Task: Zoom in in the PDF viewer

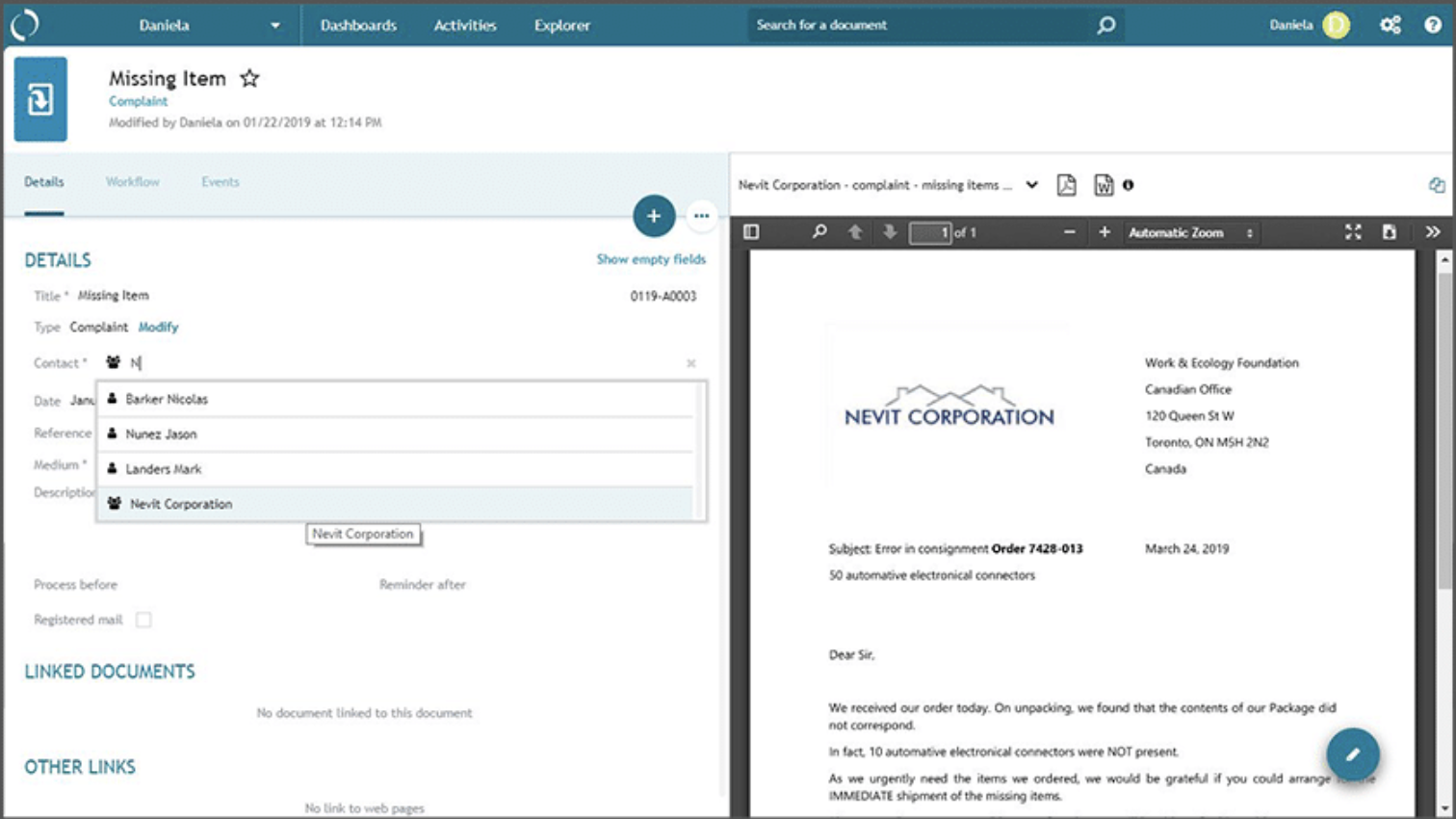Action: coord(1105,232)
